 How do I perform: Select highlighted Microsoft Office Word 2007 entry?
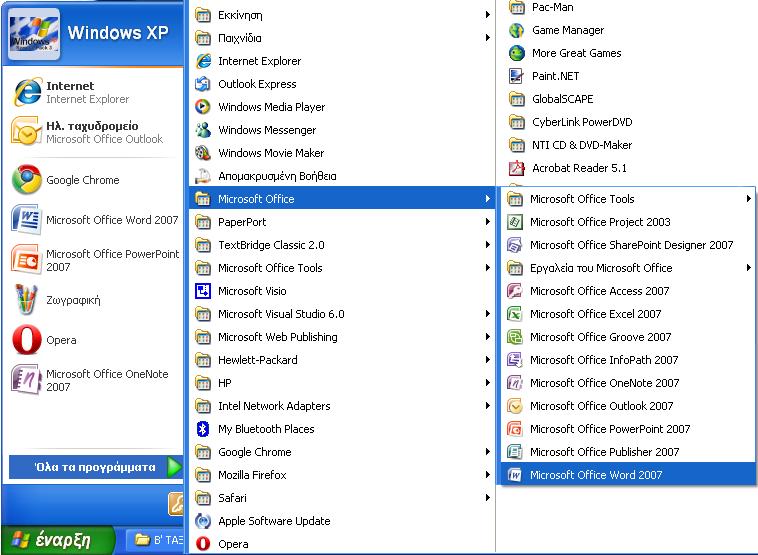(628, 475)
